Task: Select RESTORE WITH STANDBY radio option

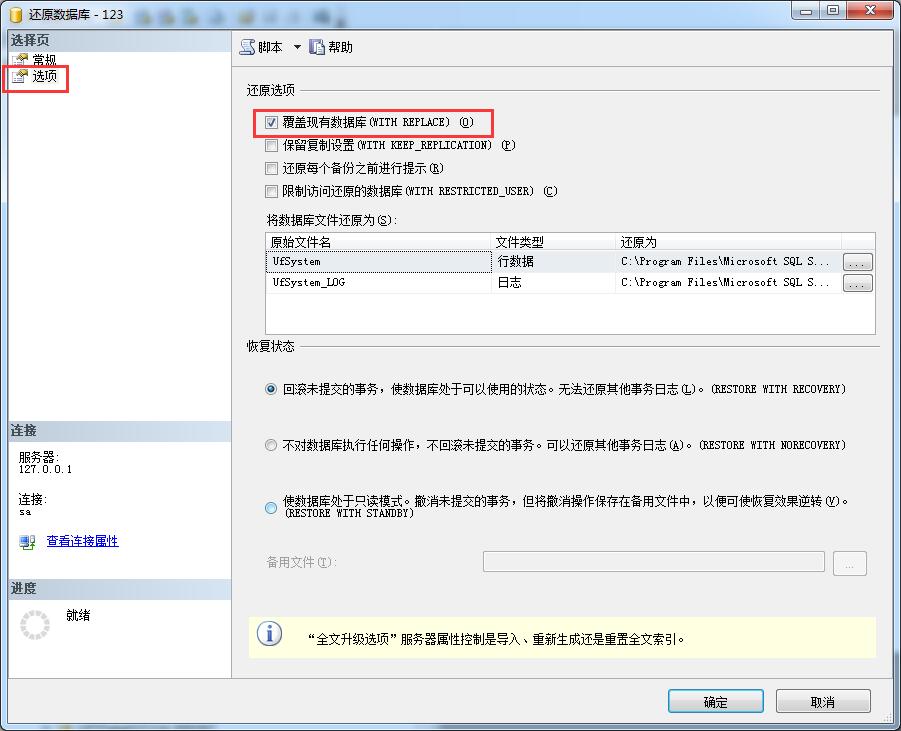Action: click(271, 507)
